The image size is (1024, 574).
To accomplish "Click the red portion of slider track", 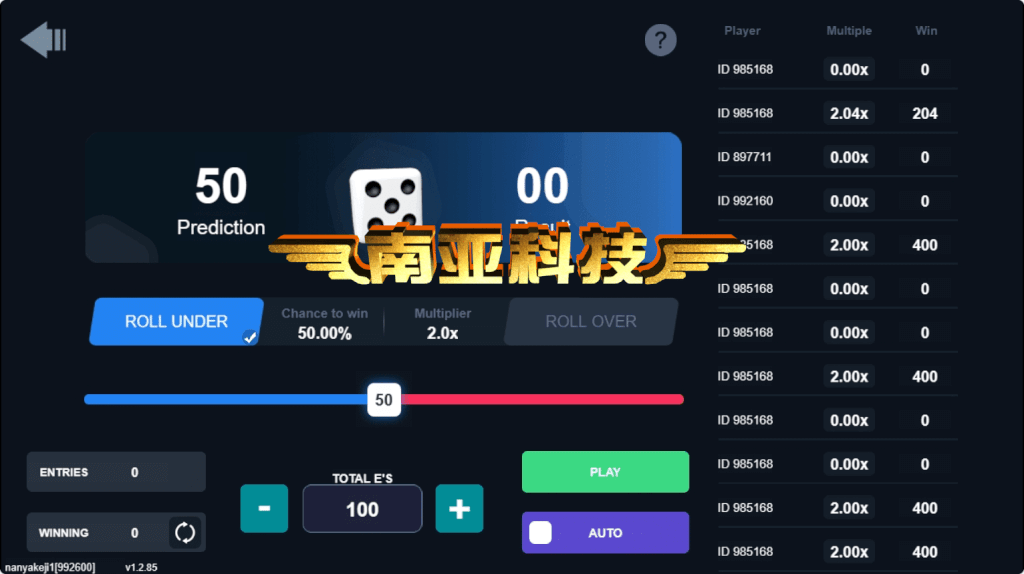I will coord(542,400).
